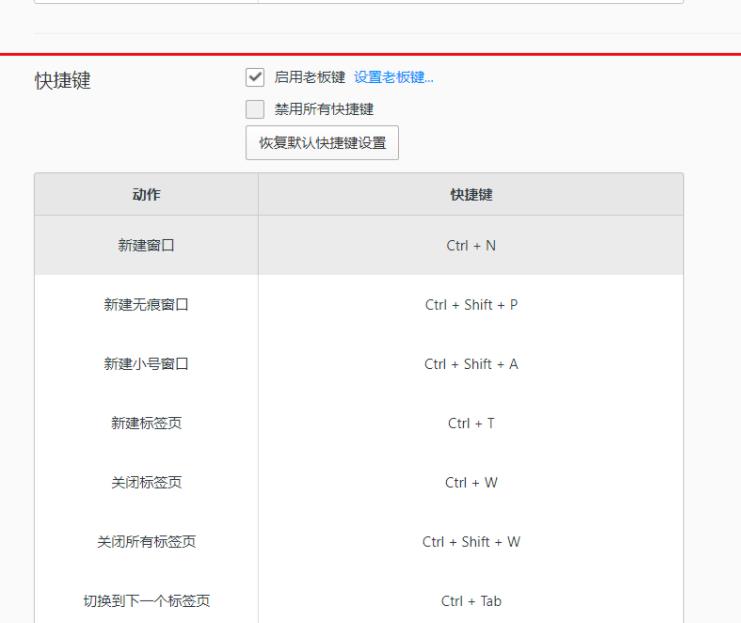The width and height of the screenshot is (741, 623).
Task: Edit the Ctrl + Tab shortcut field
Action: pos(471,601)
